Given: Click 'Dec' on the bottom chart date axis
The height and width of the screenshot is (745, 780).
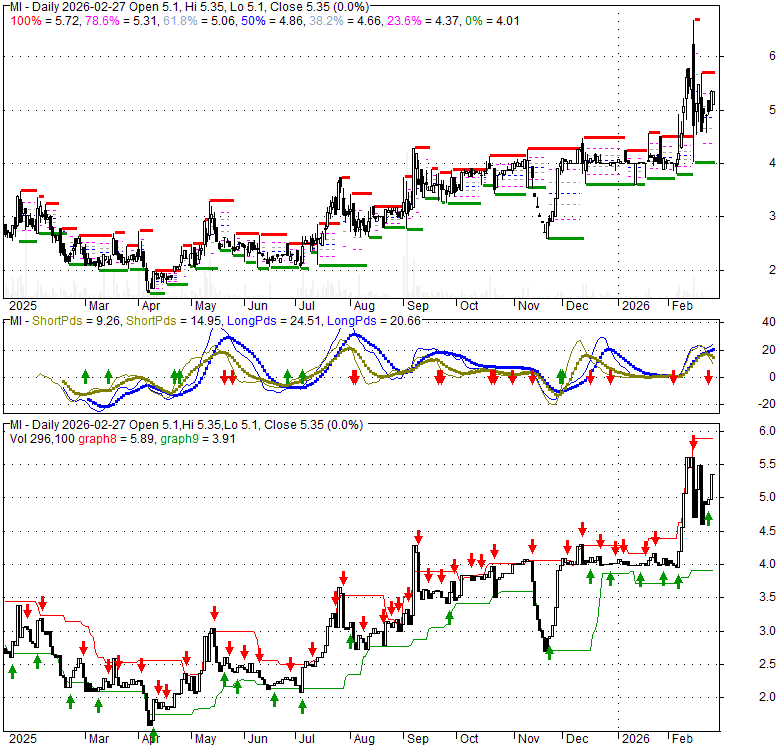Looking at the screenshot, I should click(x=577, y=739).
